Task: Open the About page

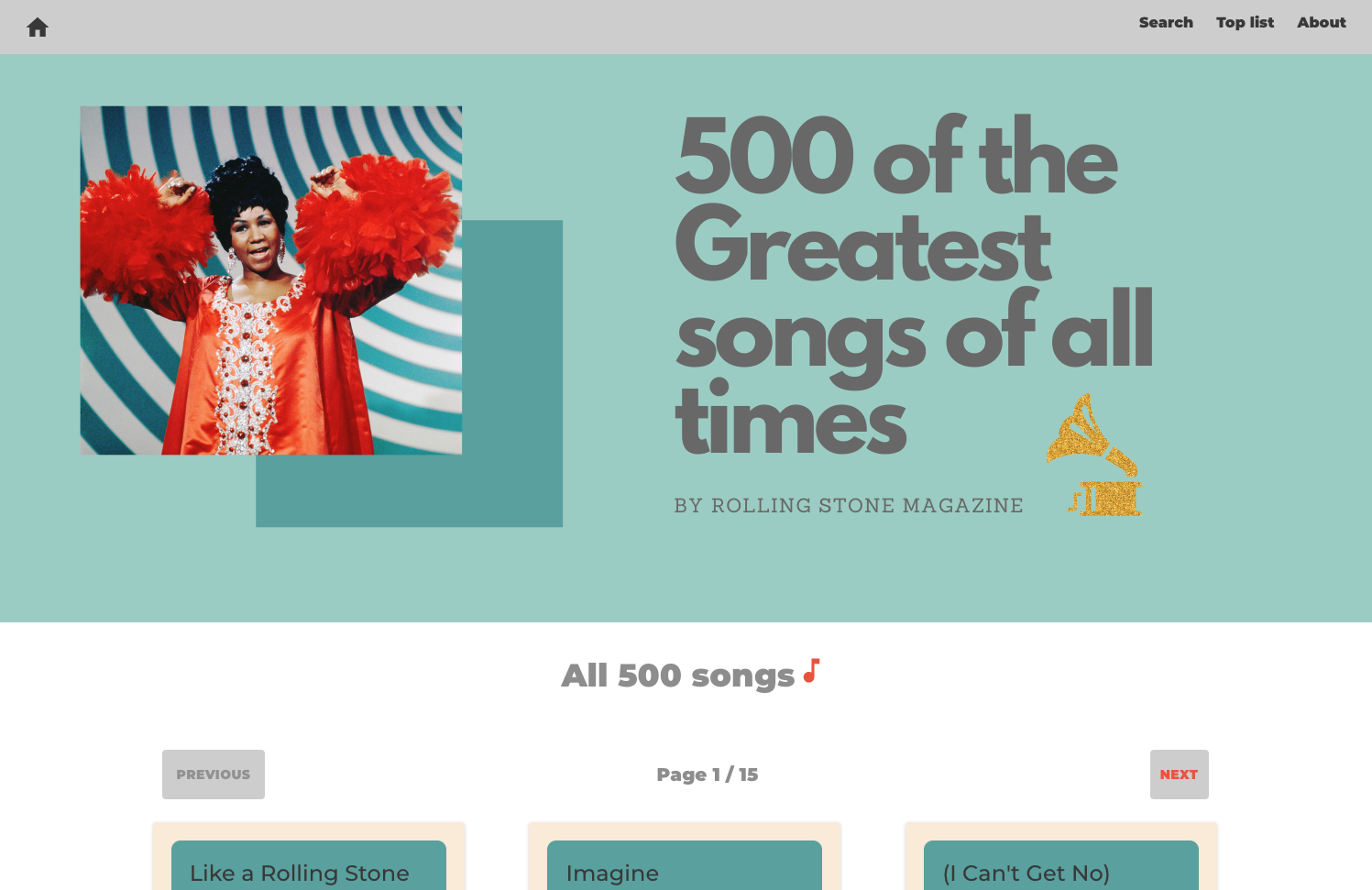Action: tap(1321, 23)
